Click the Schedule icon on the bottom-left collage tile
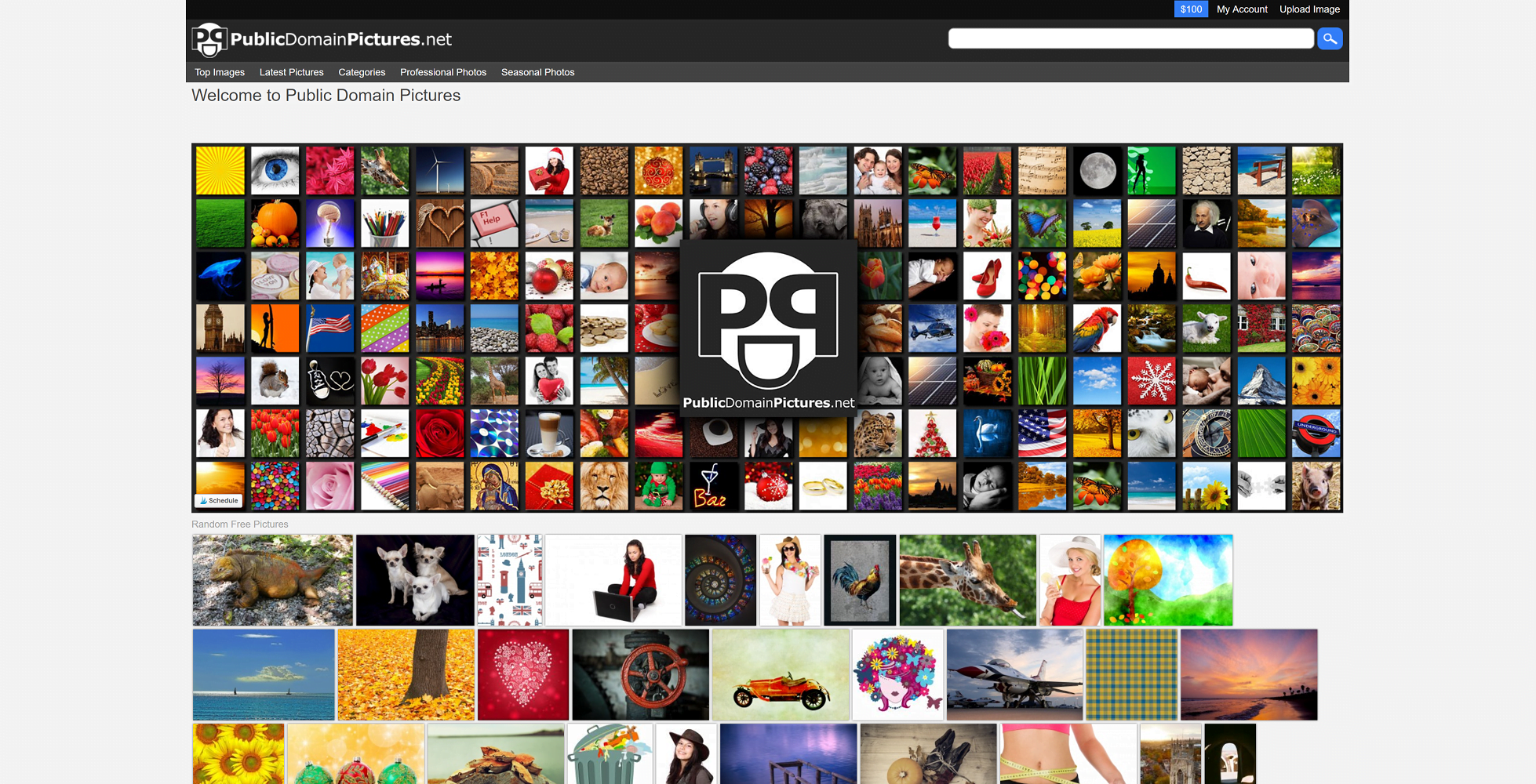Screen dimensions: 1536x784 [218, 500]
